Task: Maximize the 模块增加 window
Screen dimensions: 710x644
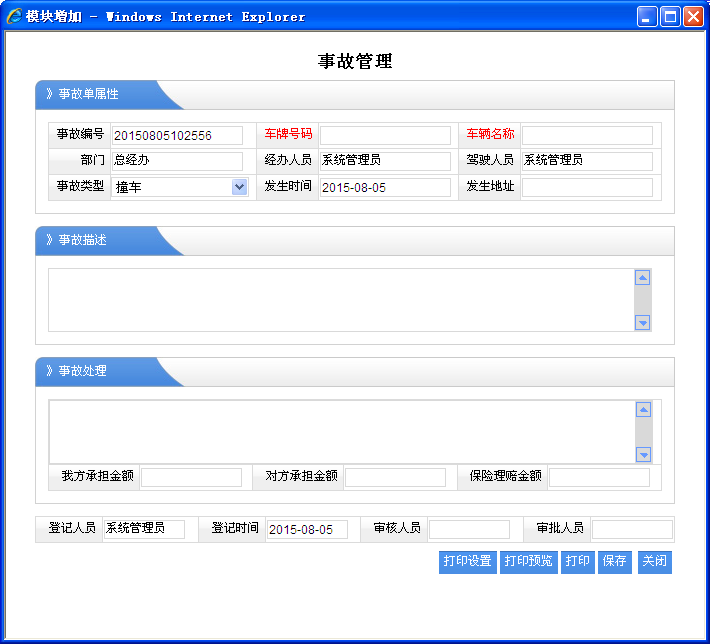Action: (x=670, y=16)
